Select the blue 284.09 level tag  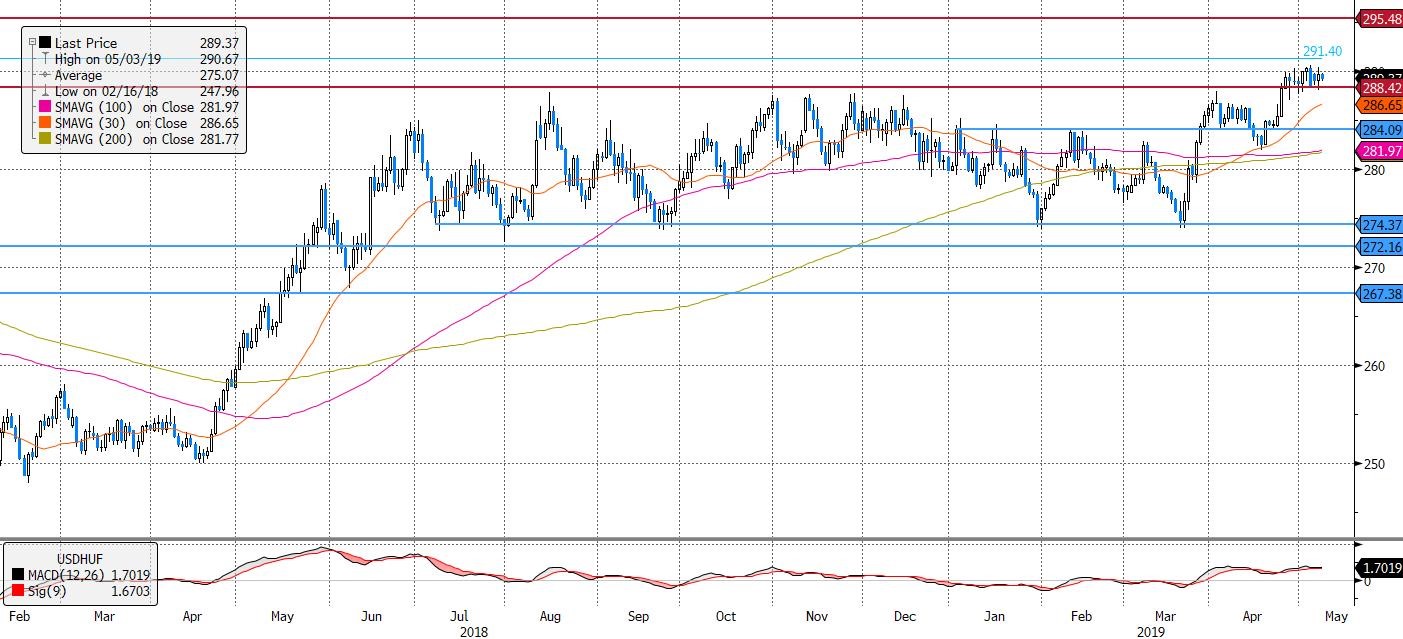click(1380, 130)
